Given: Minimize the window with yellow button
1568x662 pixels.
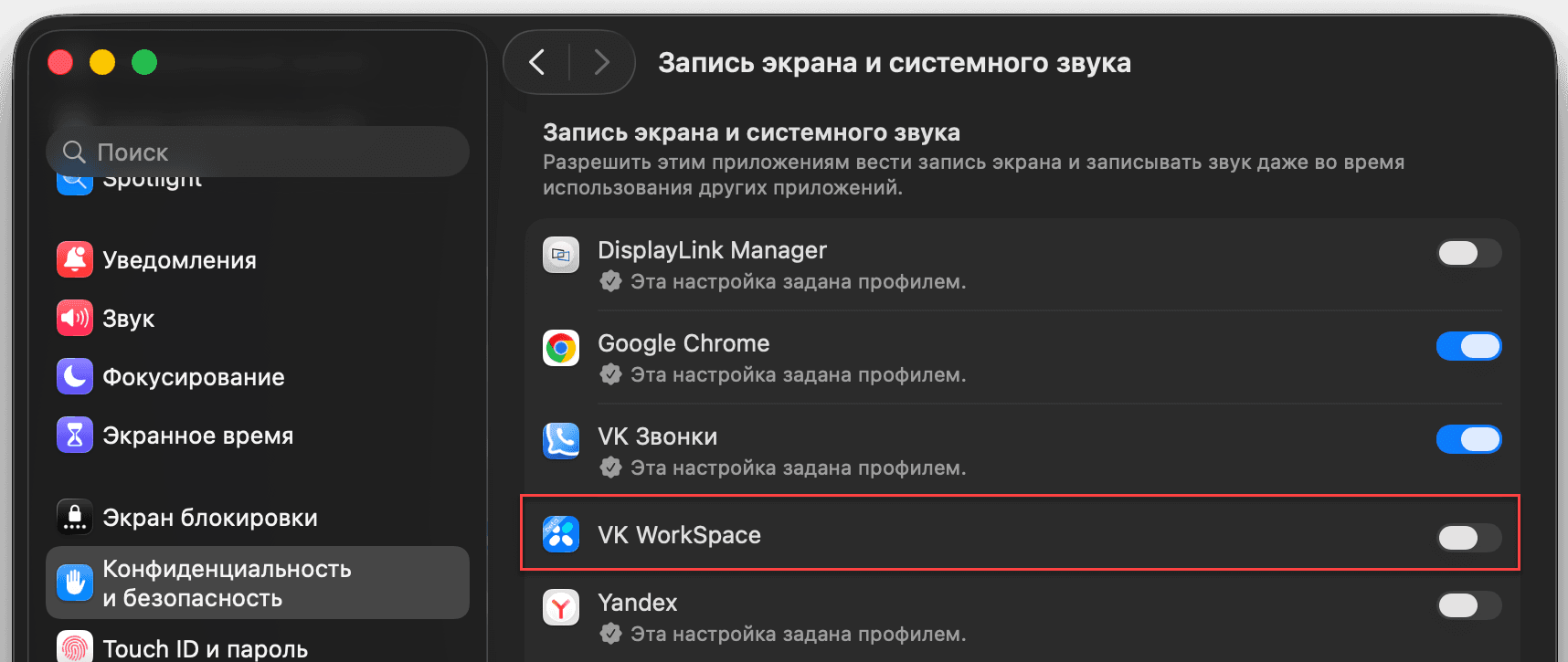Looking at the screenshot, I should pyautogui.click(x=102, y=62).
